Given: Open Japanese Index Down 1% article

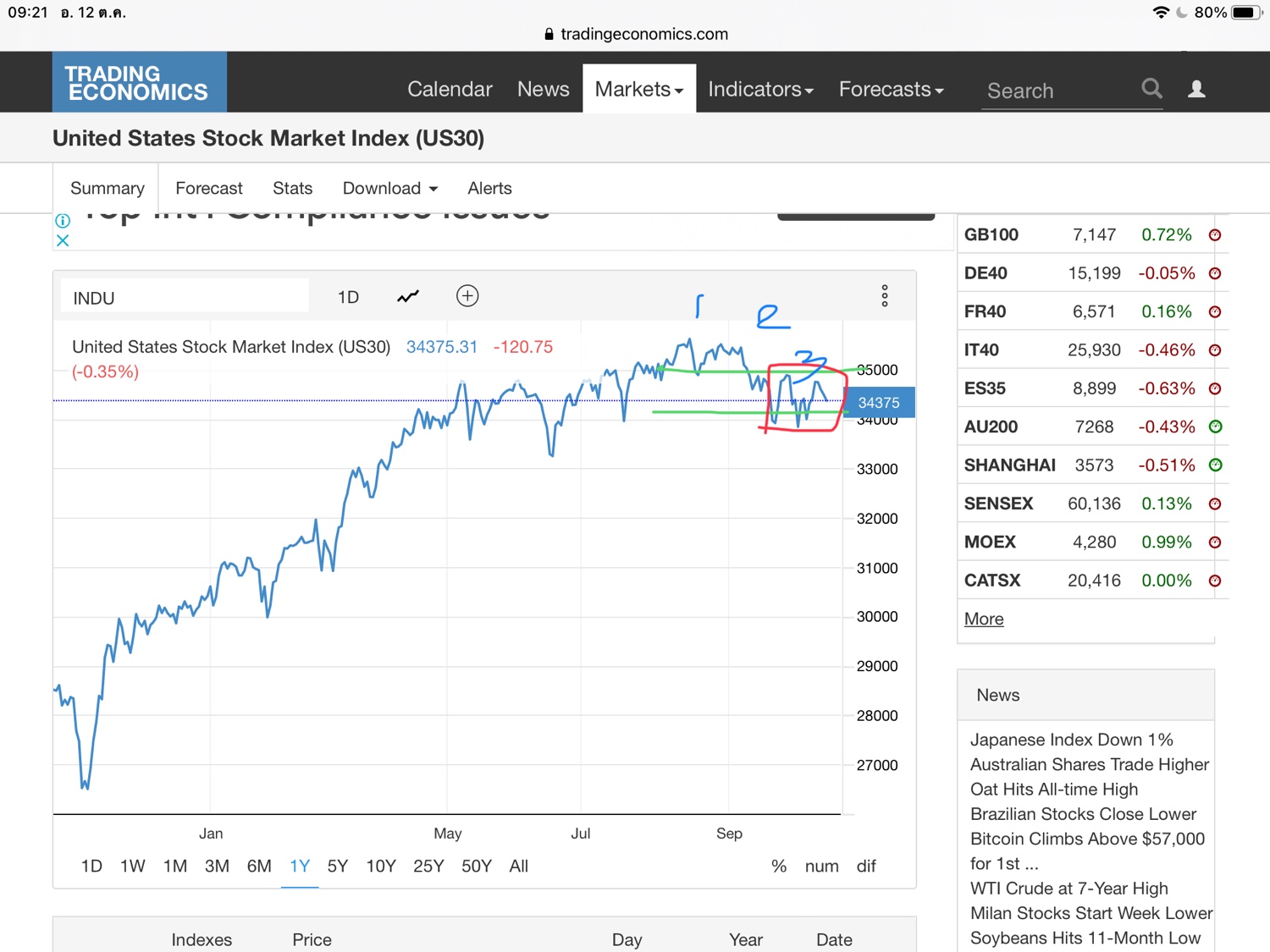Looking at the screenshot, I should point(1072,740).
